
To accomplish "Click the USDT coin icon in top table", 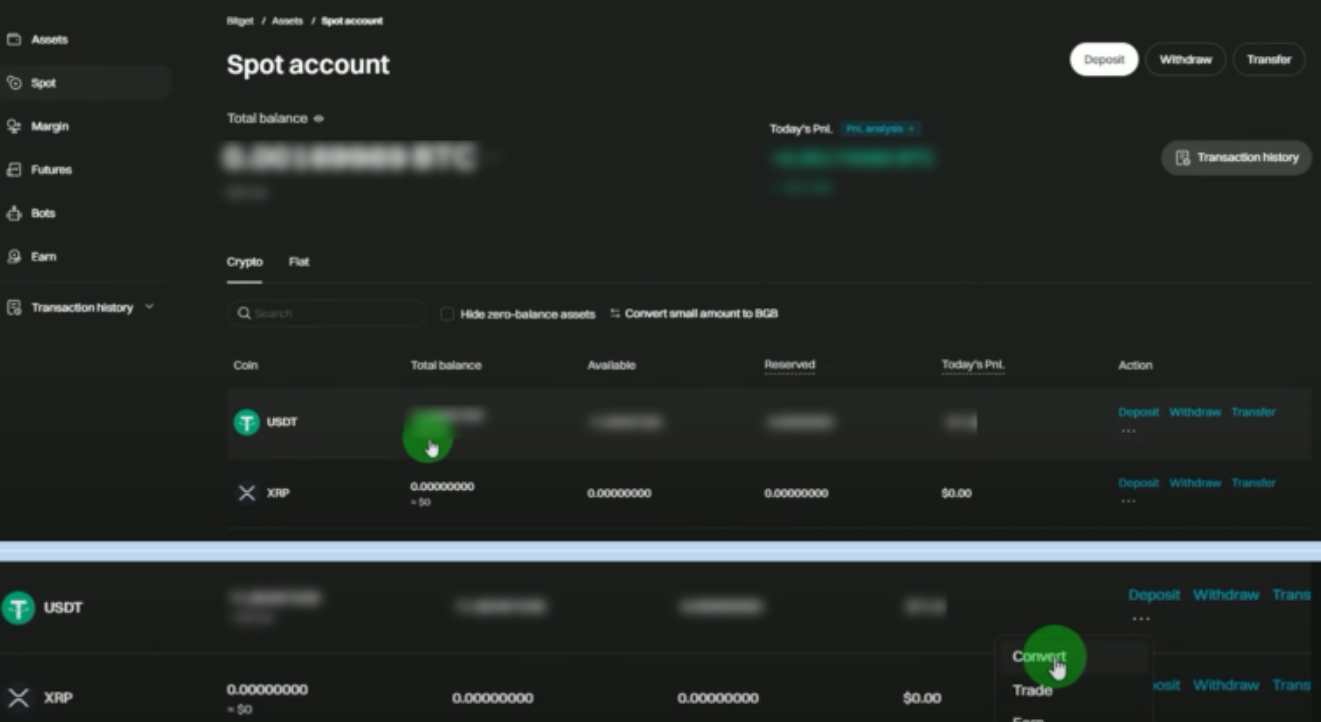I will click(x=247, y=422).
